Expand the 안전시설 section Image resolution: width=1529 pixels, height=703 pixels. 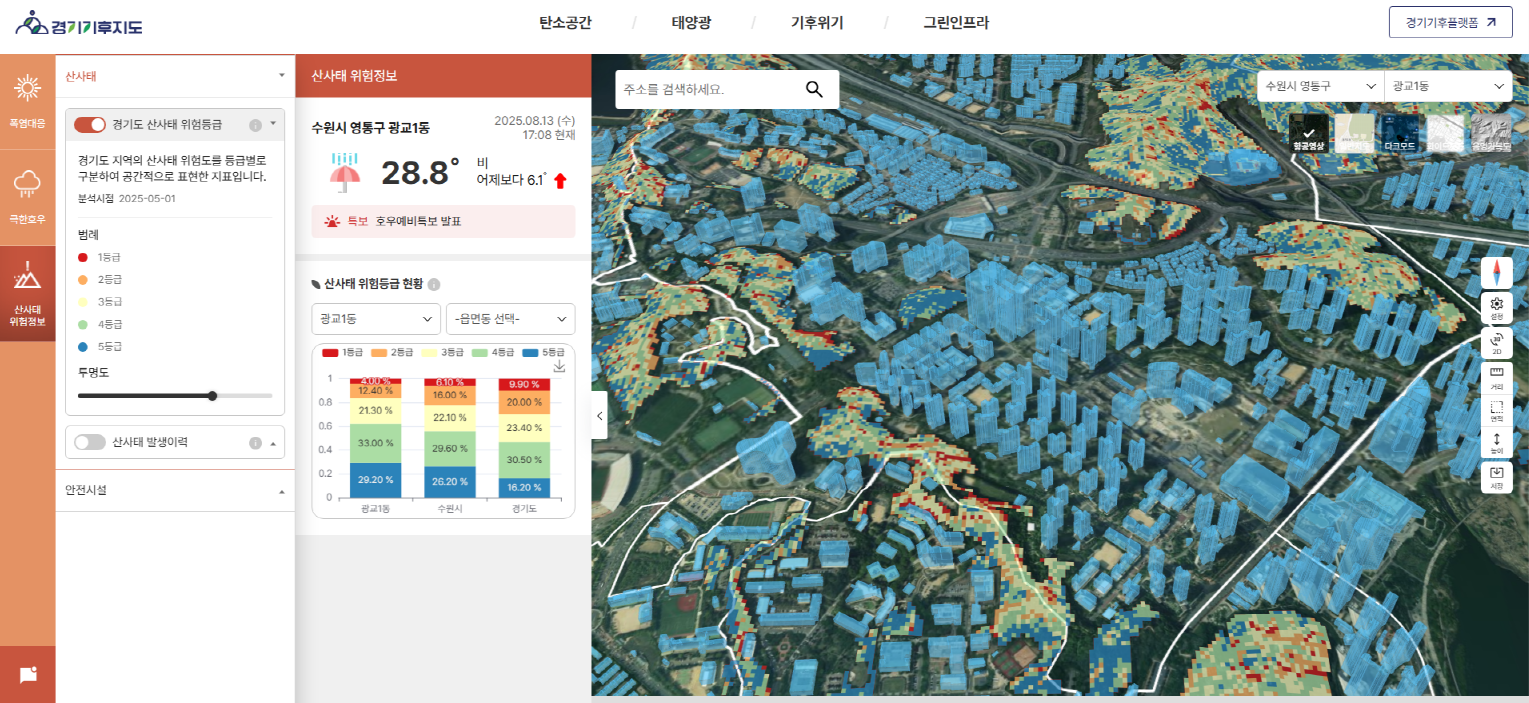175,490
